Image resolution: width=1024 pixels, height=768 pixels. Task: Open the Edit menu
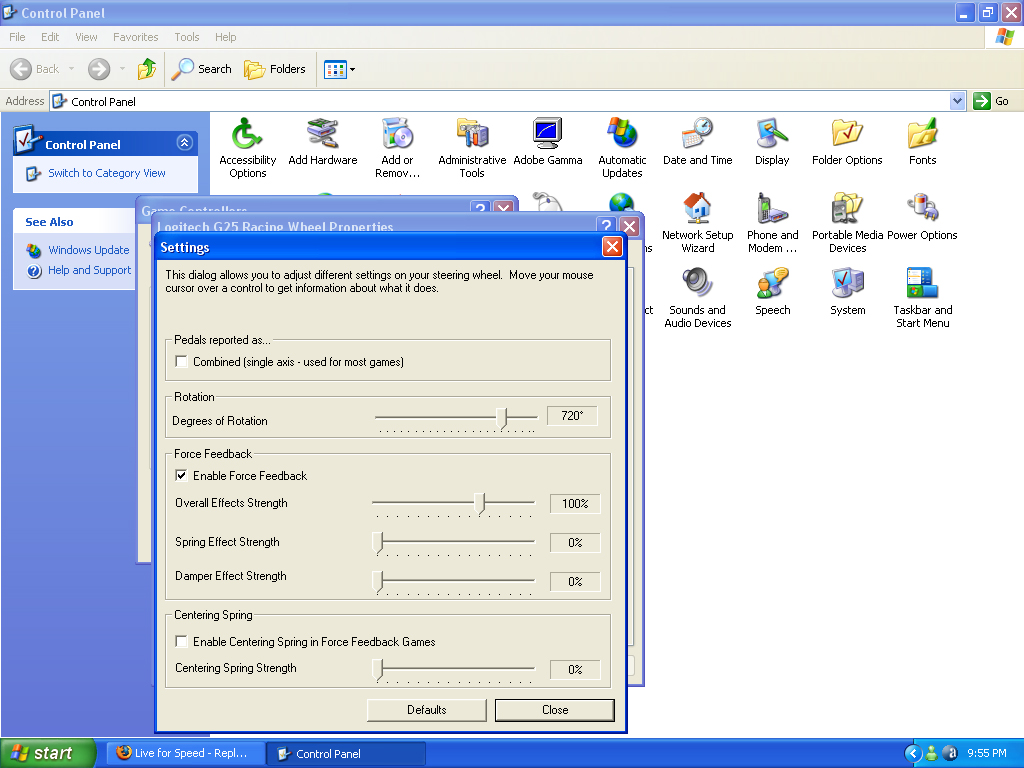(x=50, y=37)
